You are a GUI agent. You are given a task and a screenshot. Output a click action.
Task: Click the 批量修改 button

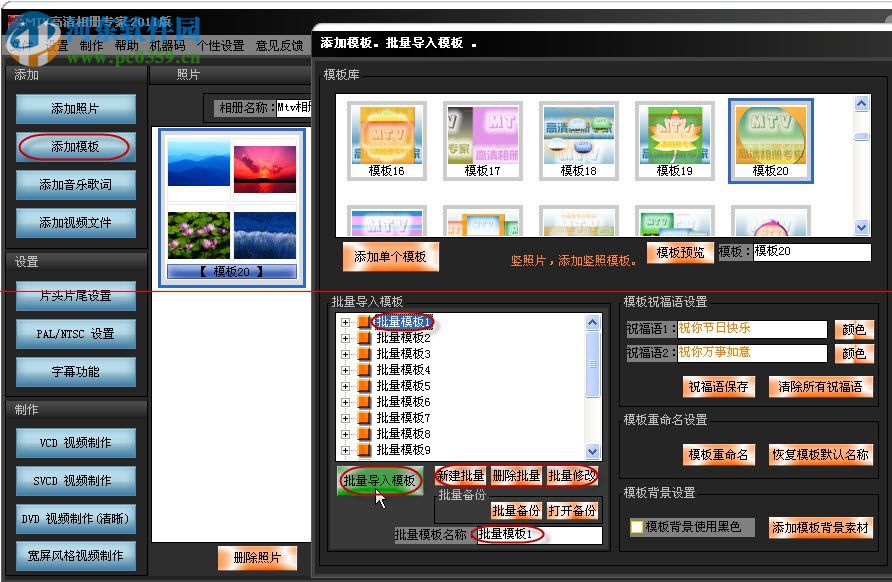(x=572, y=476)
